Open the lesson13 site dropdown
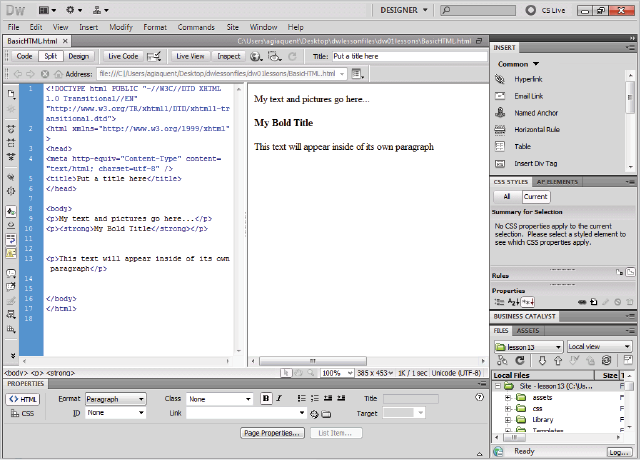 529,347
